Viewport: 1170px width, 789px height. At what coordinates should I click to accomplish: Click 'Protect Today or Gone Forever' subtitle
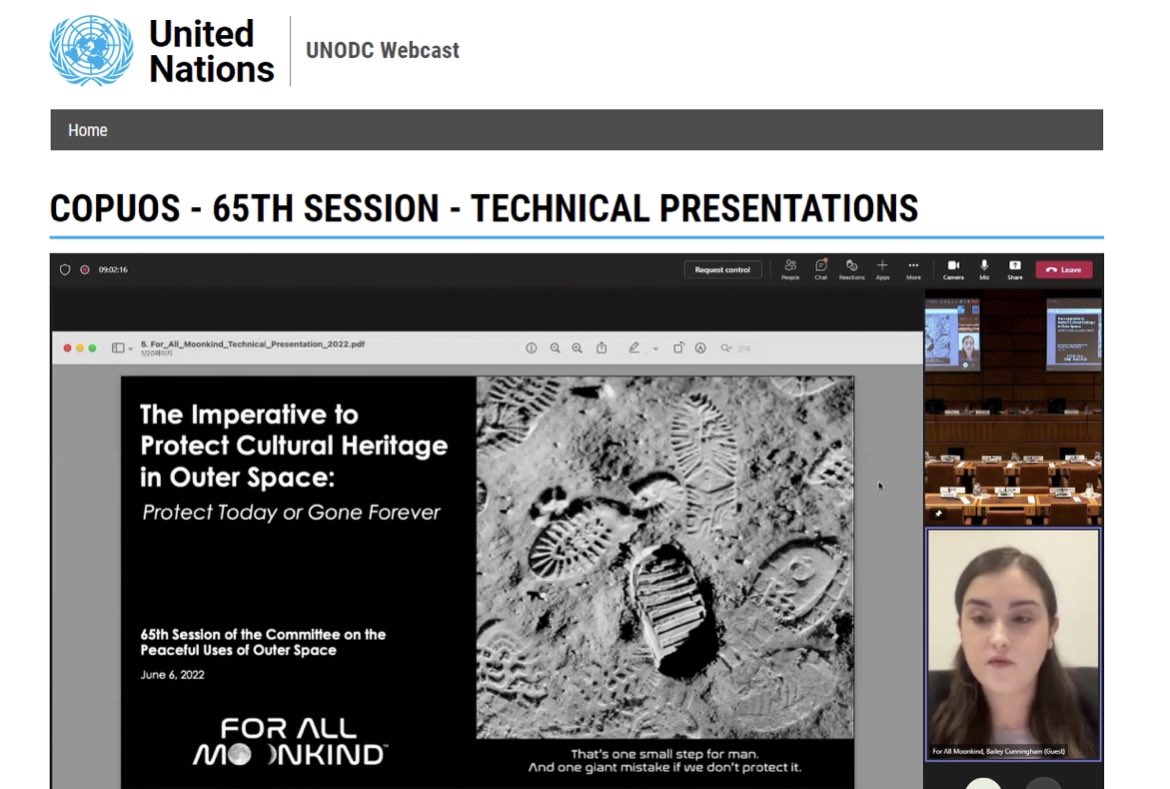tap(291, 512)
